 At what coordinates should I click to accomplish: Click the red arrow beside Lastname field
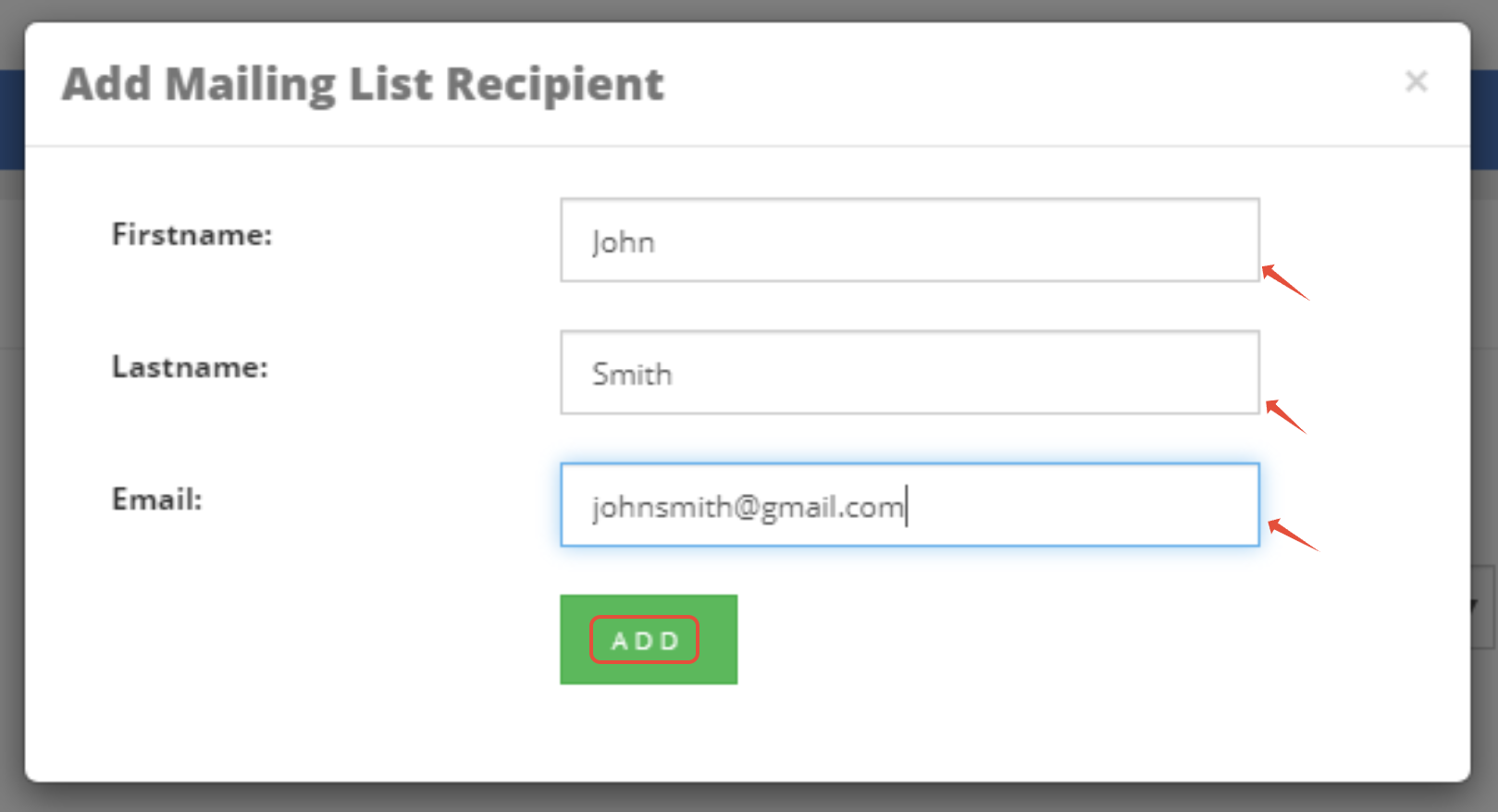tap(1285, 415)
